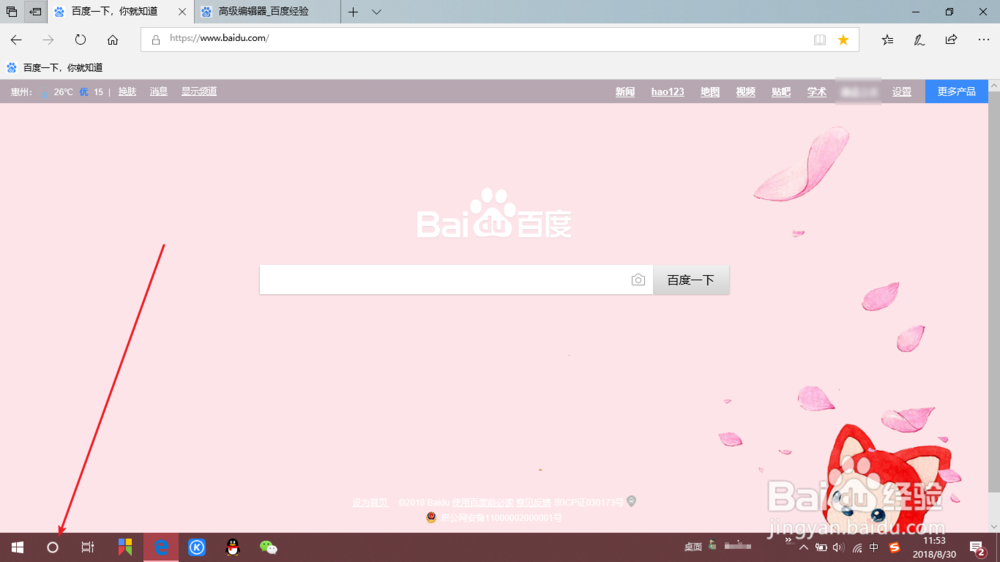
Task: Click the lock icon in address bar
Action: (x=156, y=40)
